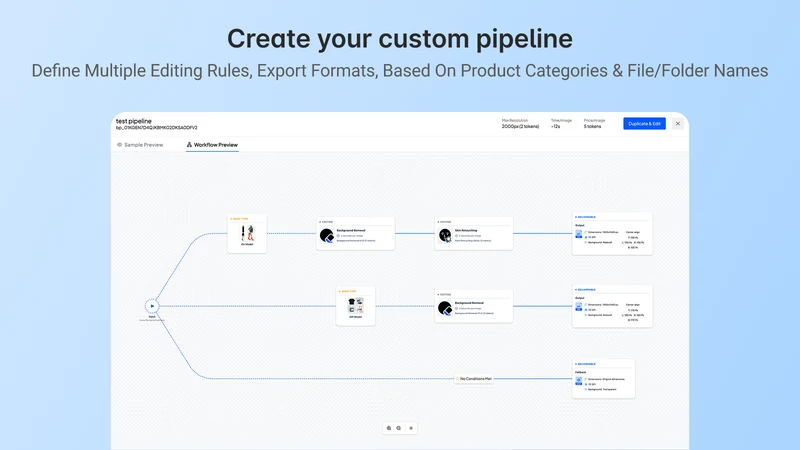Open the Off Model shot type thumbnail
This screenshot has width=800, height=450.
[355, 306]
